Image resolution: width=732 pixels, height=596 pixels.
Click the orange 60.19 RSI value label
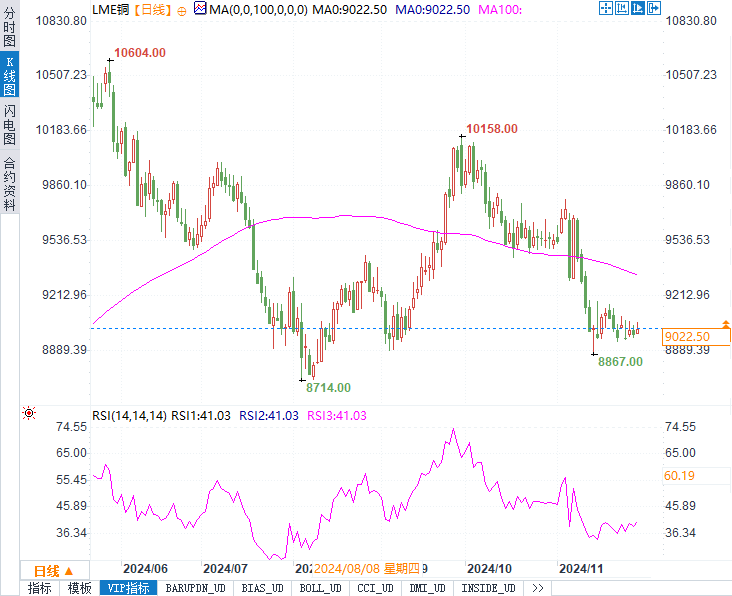[x=679, y=476]
